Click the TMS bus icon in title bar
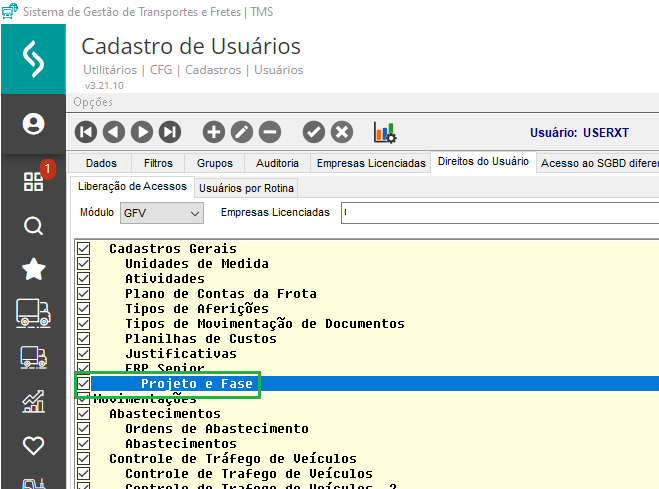This screenshot has width=659, height=489. coord(10,11)
